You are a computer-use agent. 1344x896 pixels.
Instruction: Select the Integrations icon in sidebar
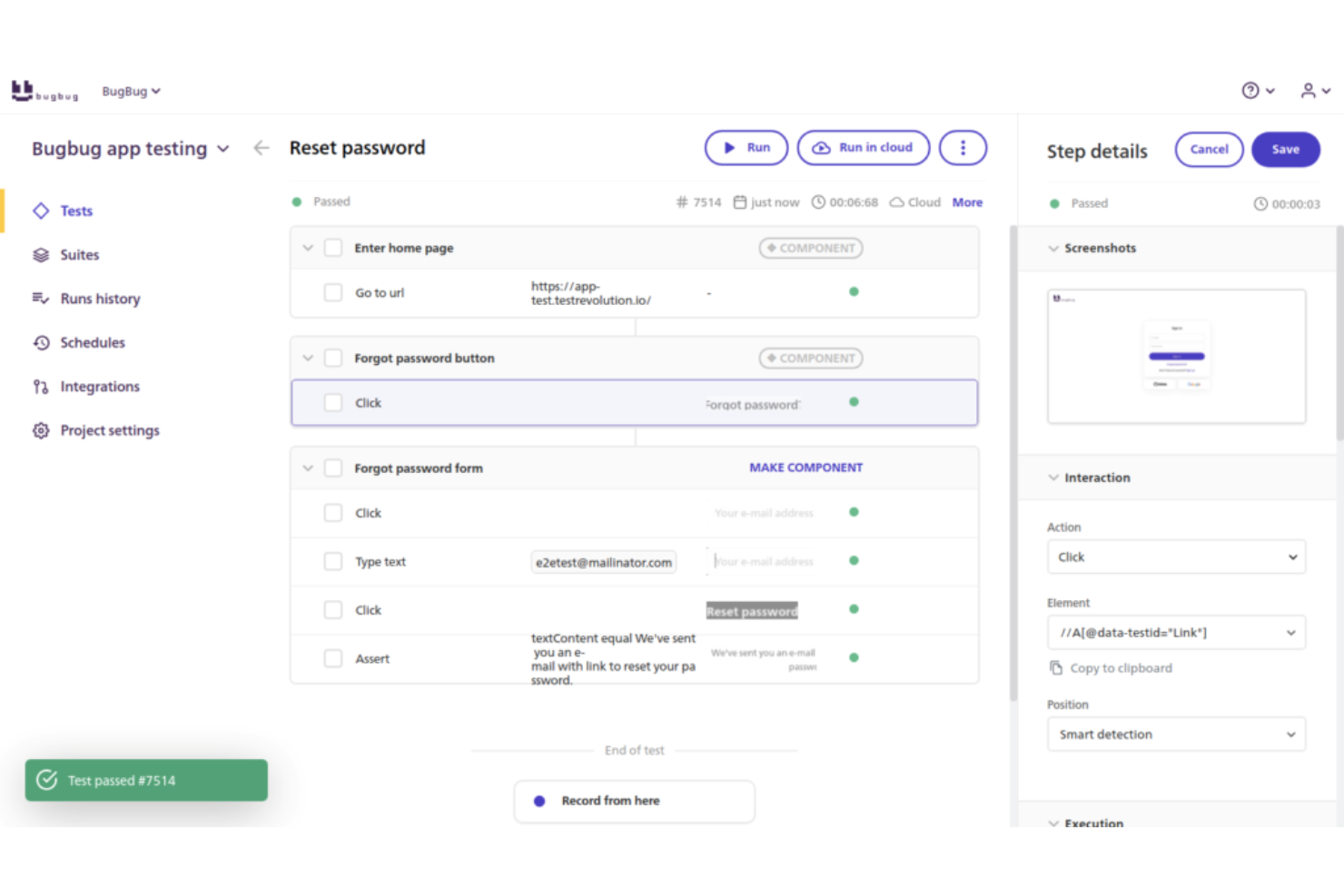41,386
